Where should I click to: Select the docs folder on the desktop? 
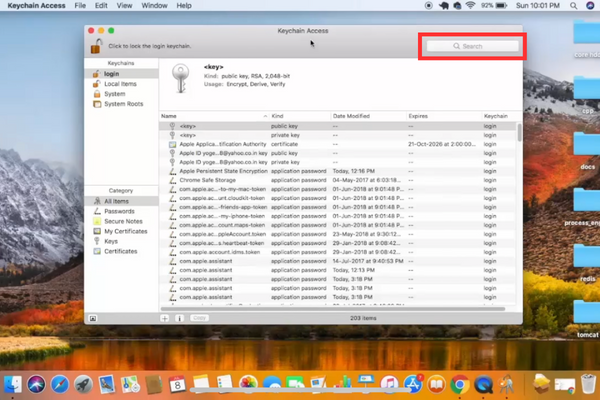pos(587,150)
